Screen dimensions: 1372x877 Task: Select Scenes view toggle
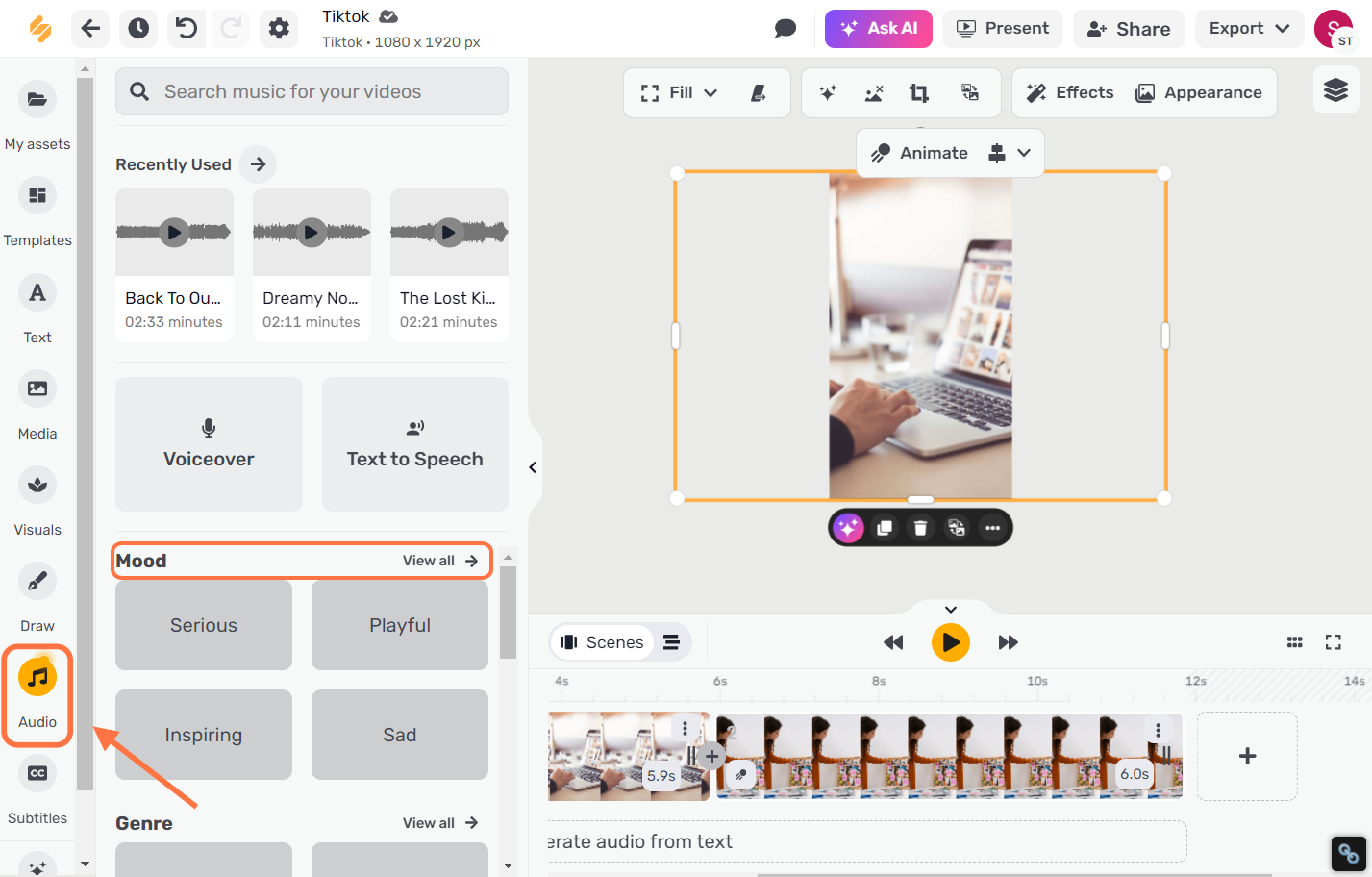[x=602, y=642]
